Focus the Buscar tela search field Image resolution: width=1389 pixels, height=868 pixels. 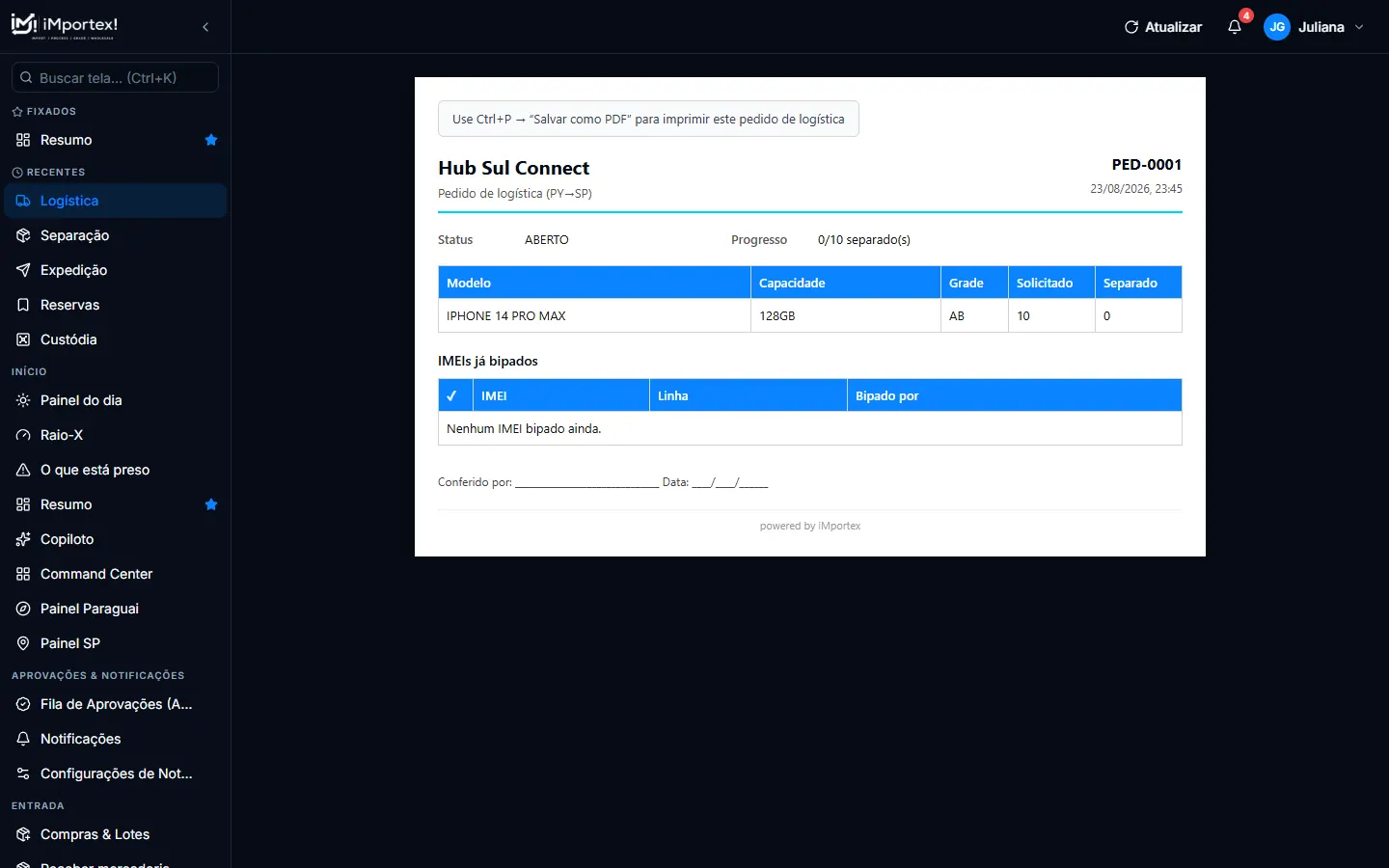[115, 77]
